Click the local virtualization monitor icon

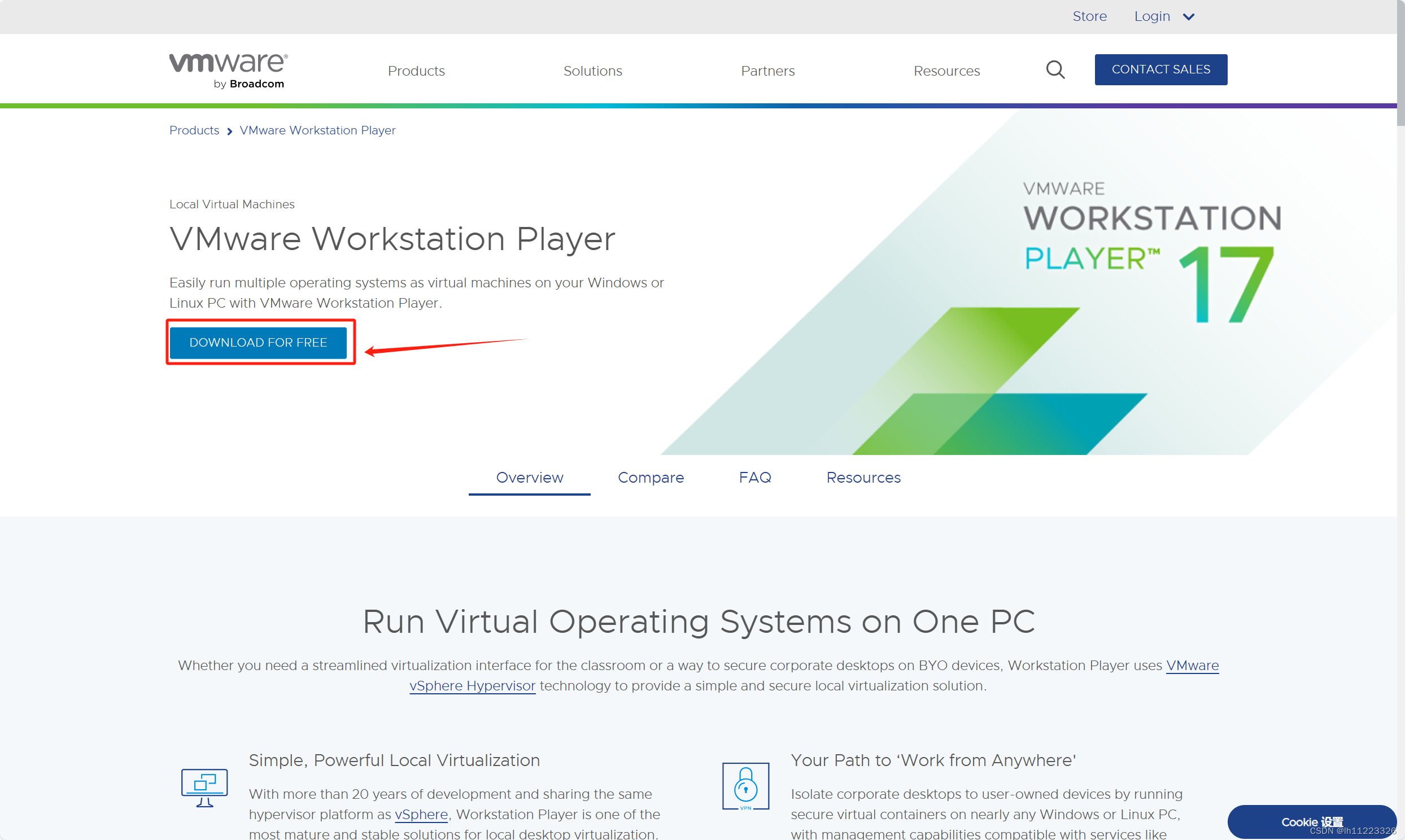(x=204, y=788)
